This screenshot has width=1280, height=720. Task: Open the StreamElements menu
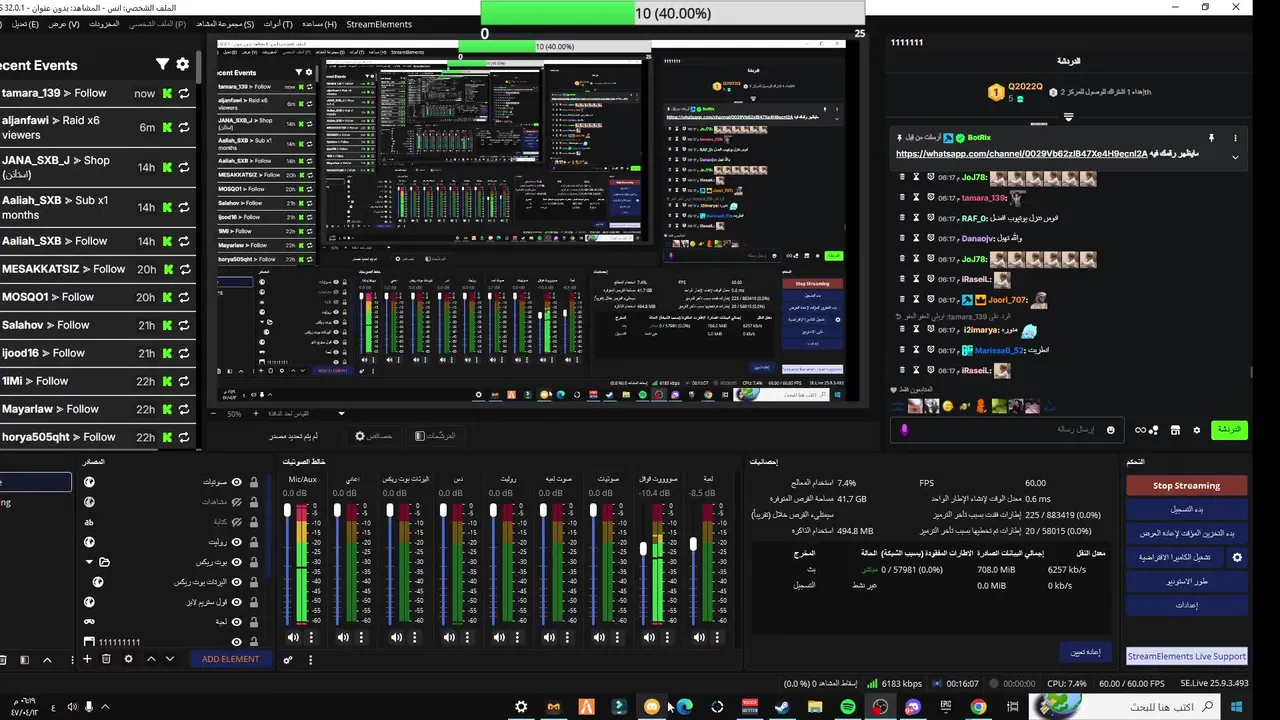click(x=380, y=24)
